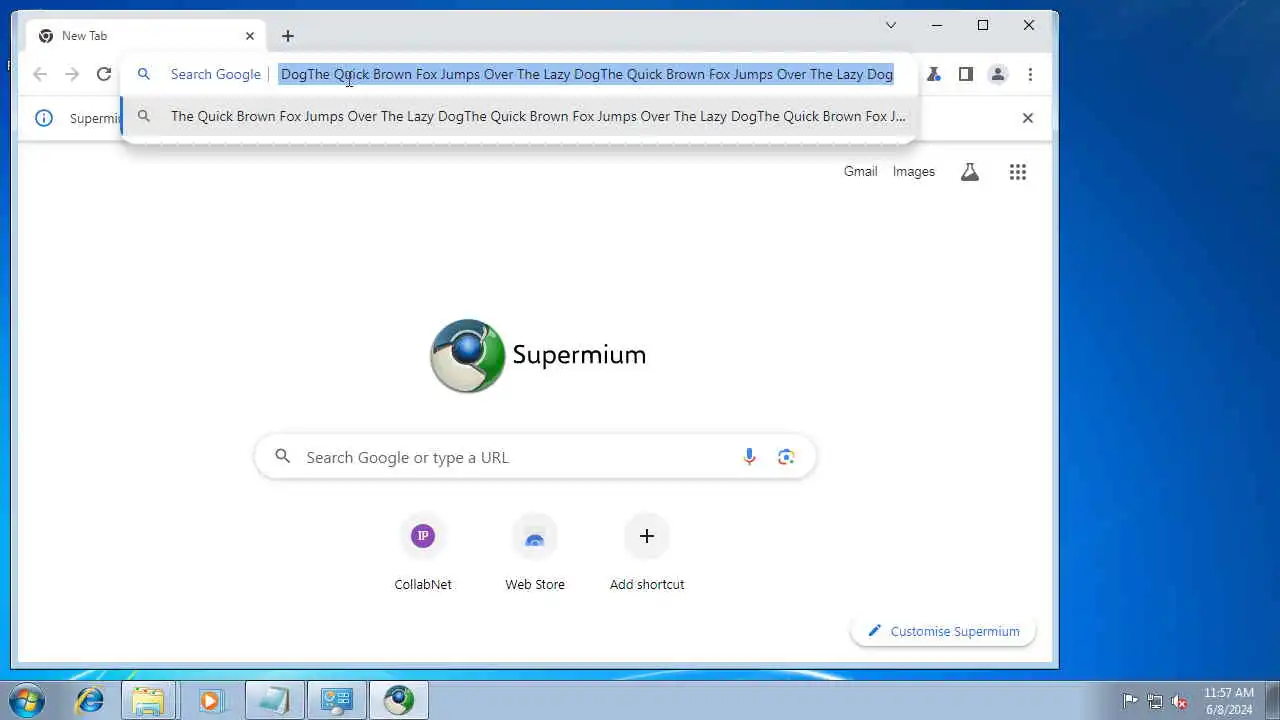Open the clock showing 11:57 AM
This screenshot has width=1280, height=720.
[x=1229, y=701]
